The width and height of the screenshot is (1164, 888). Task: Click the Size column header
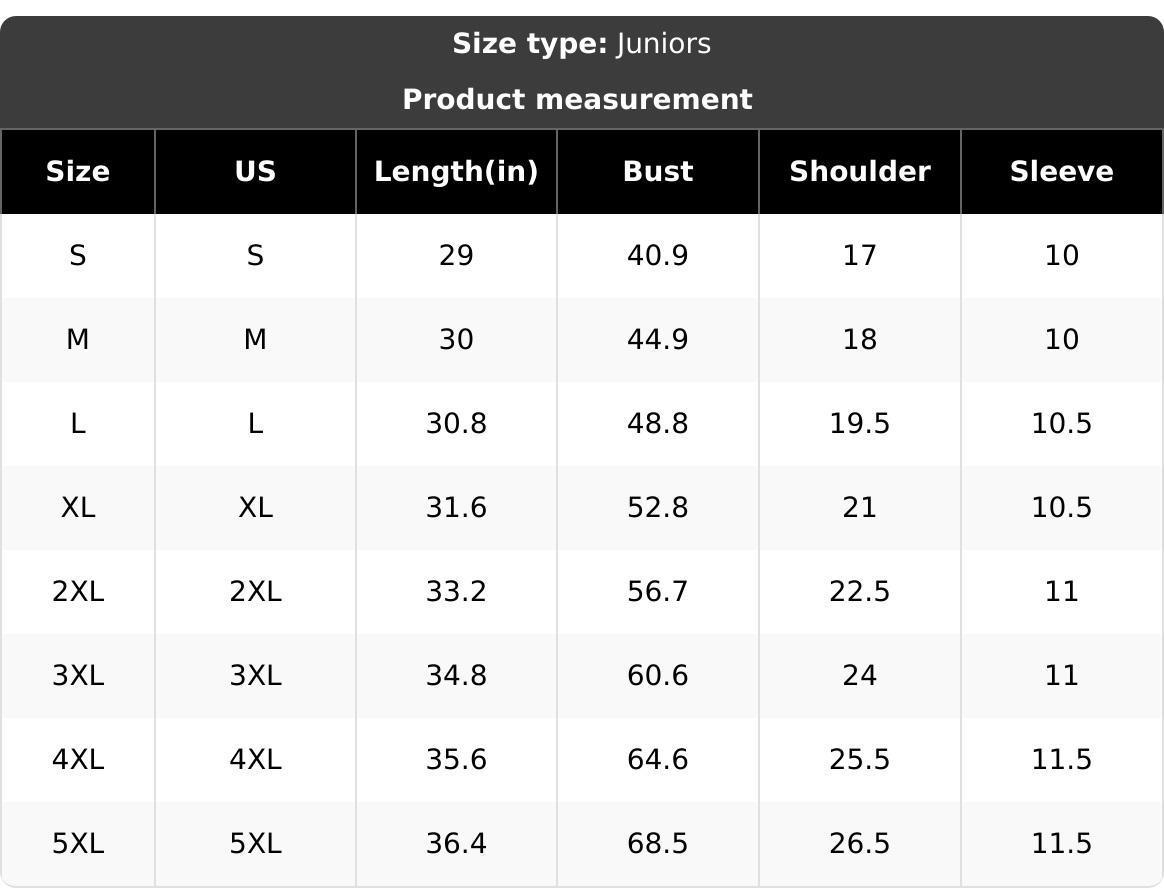(x=78, y=172)
